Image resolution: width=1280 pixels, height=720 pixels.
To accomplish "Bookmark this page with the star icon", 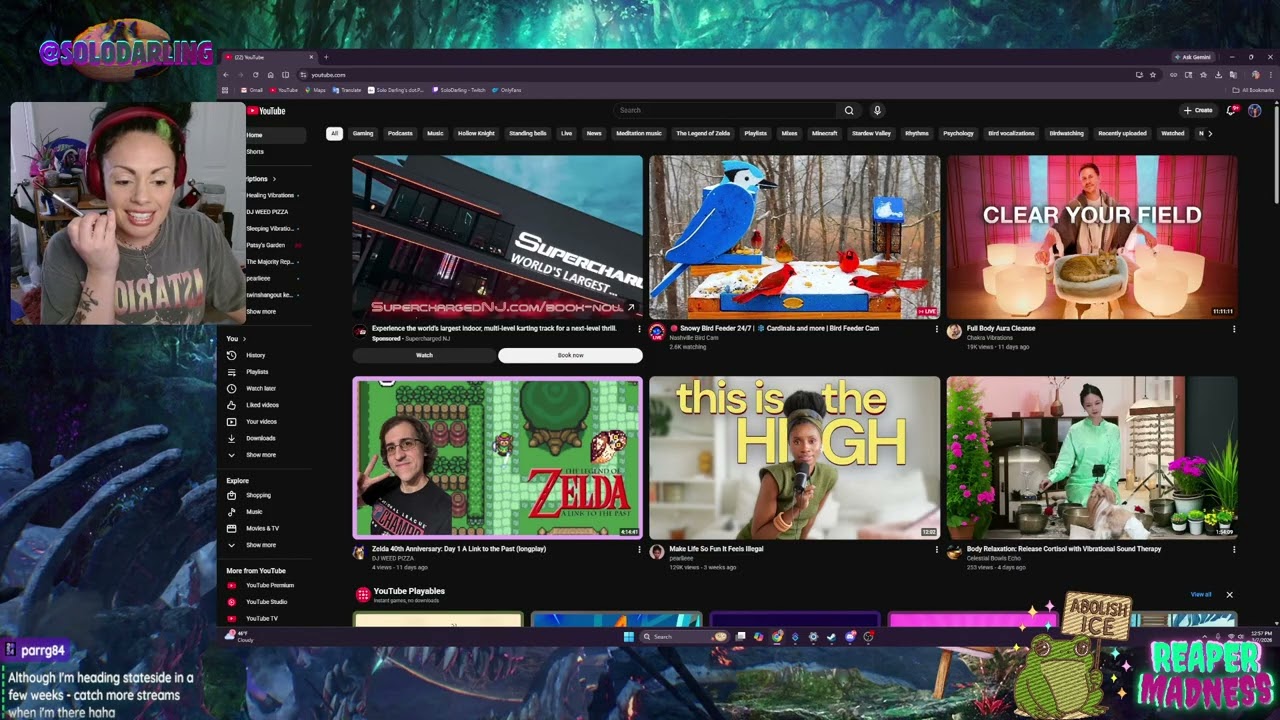I will [x=1153, y=75].
